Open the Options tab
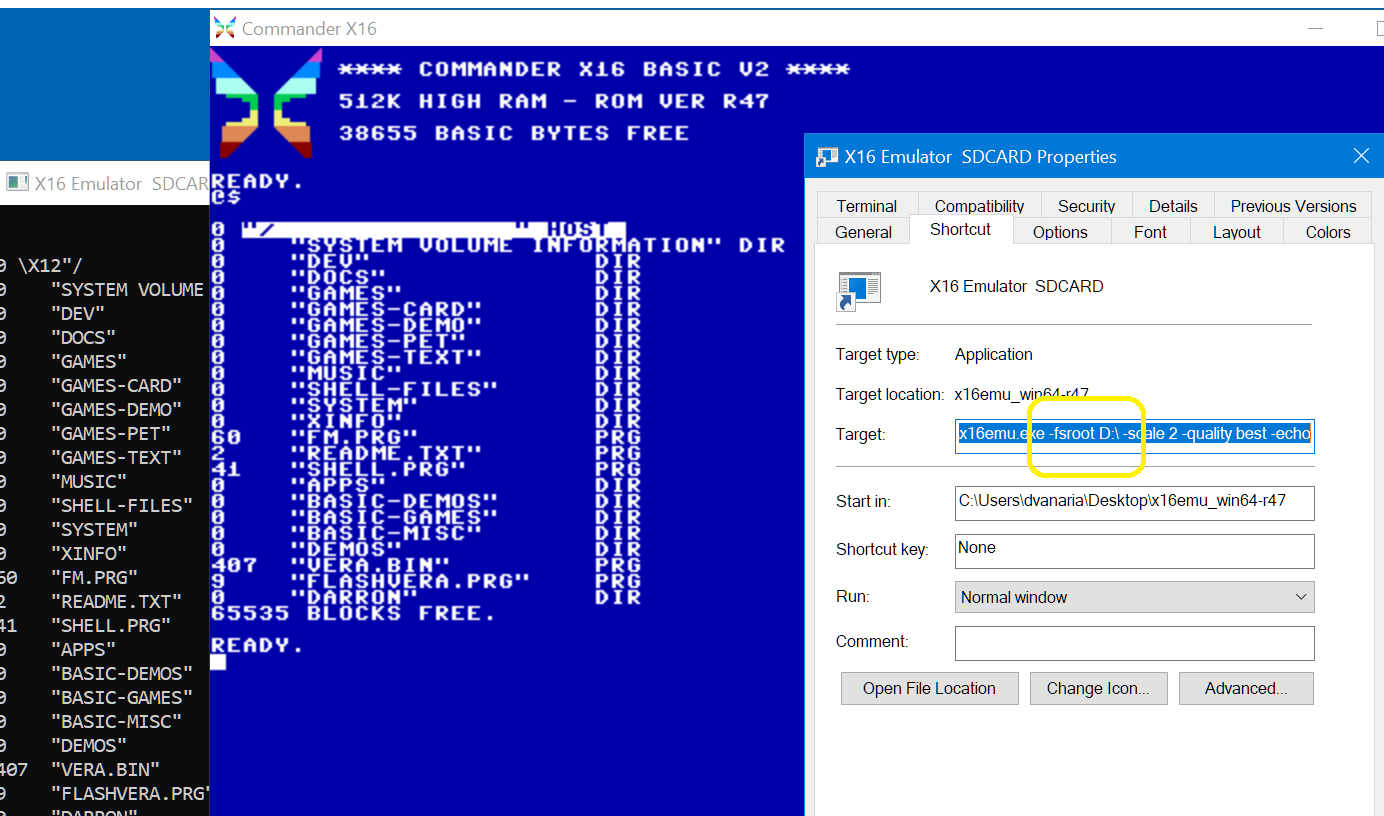 tap(1060, 232)
